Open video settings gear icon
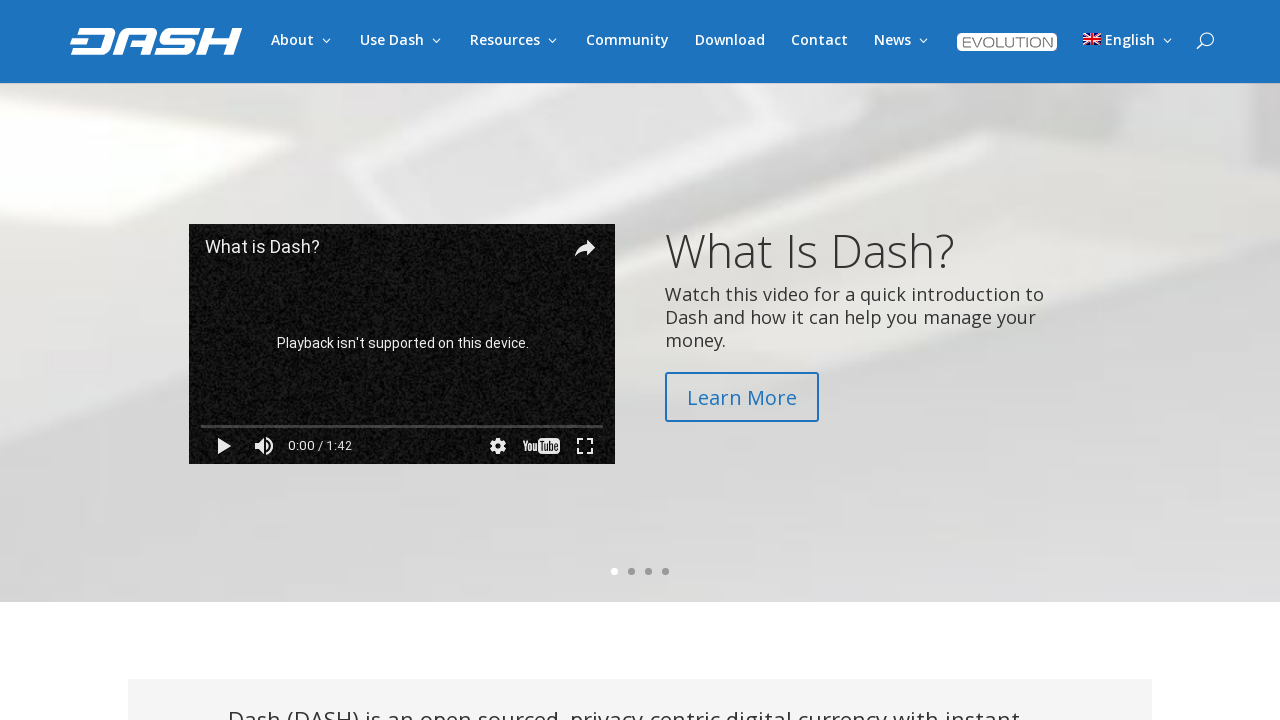The width and height of the screenshot is (1280, 720). (x=498, y=446)
